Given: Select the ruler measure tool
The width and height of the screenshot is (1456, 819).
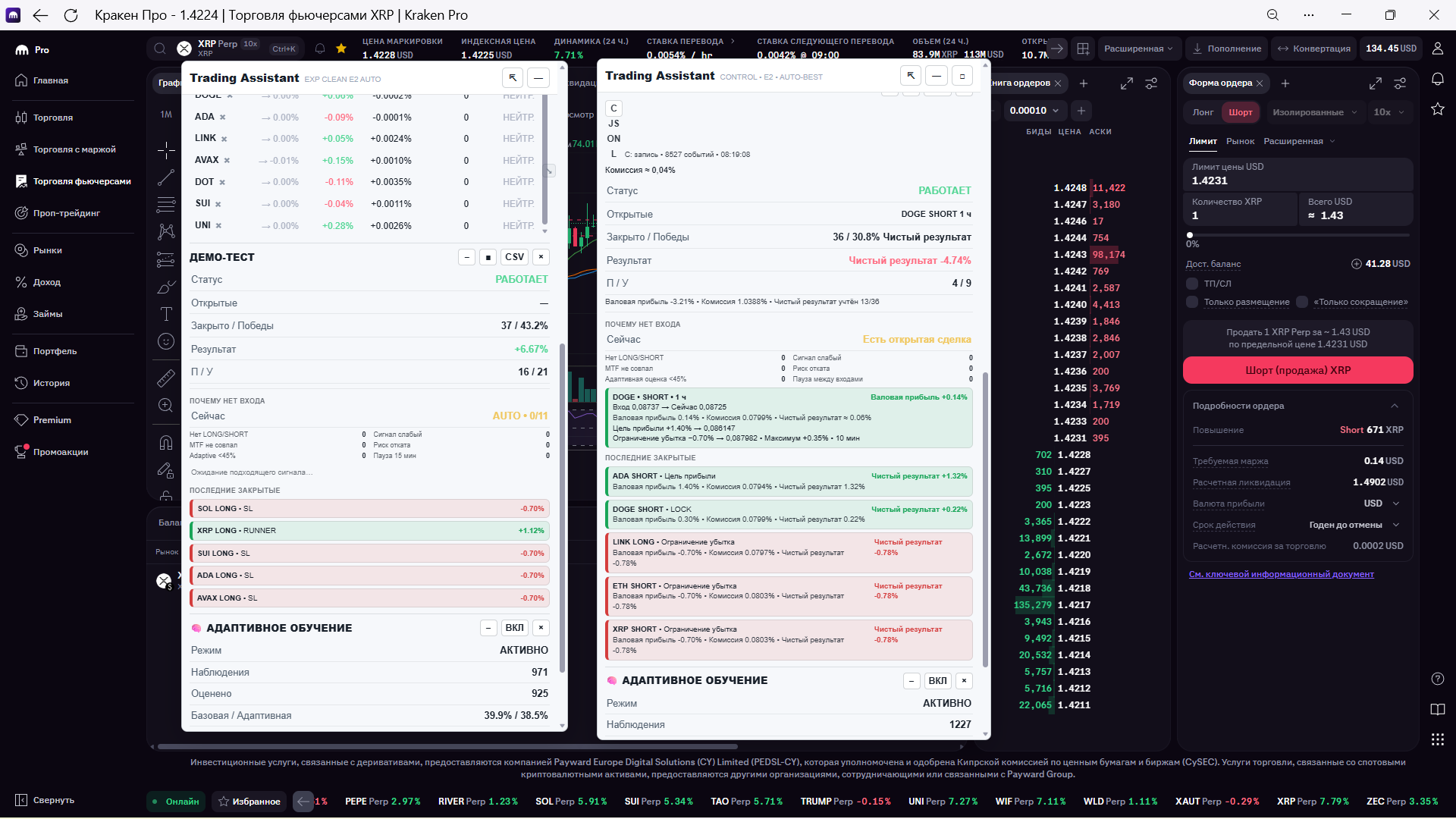Looking at the screenshot, I should [x=166, y=378].
